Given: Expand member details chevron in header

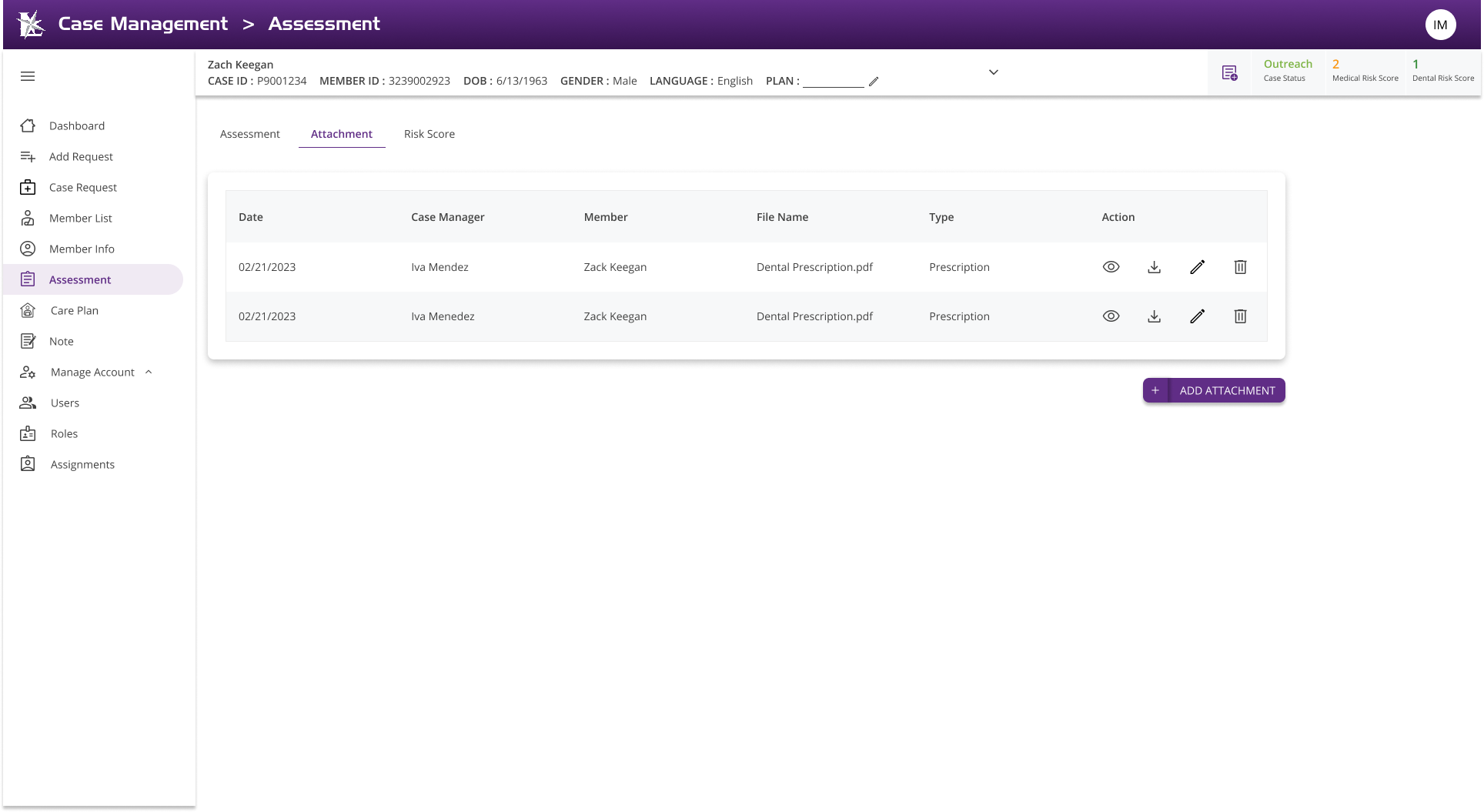Looking at the screenshot, I should pos(993,72).
